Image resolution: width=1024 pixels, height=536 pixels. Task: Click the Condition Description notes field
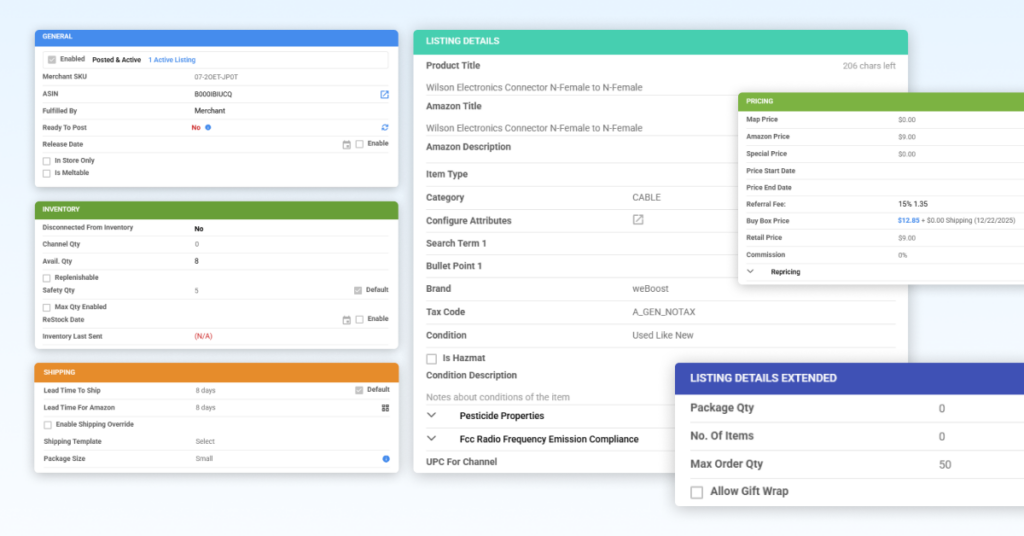549,397
